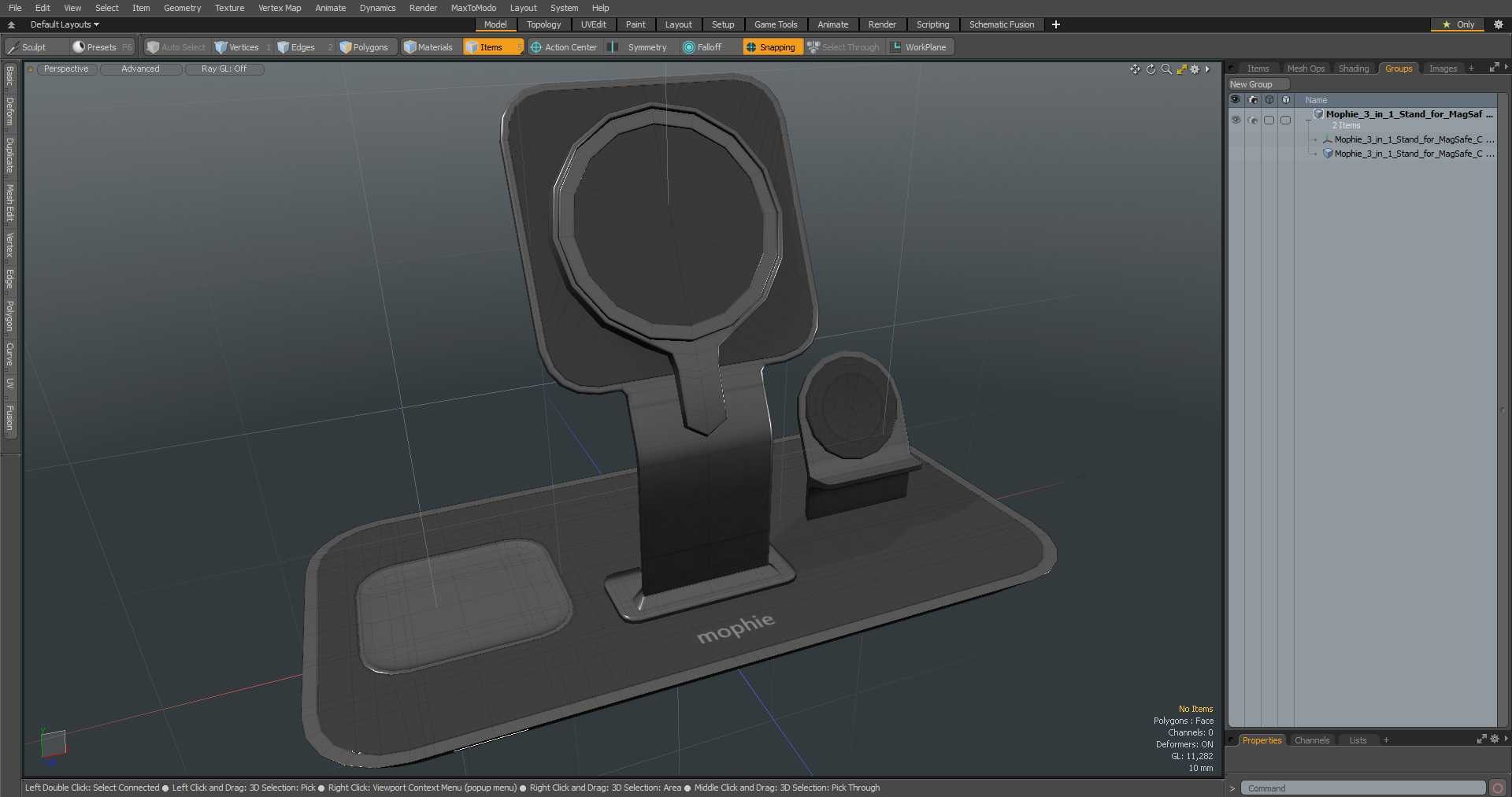Toggle the Mophie group's third-column checkbox
The height and width of the screenshot is (797, 1512).
1269,120
